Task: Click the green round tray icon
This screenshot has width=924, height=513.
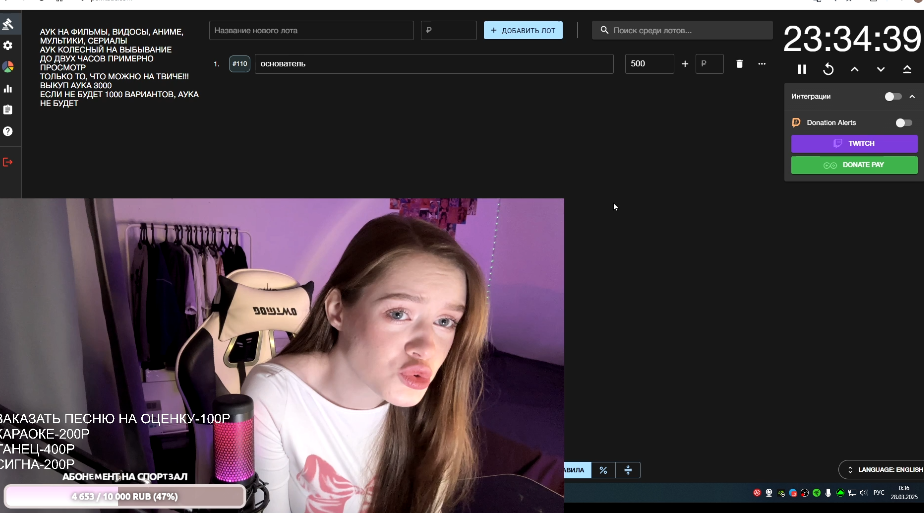Action: coord(817,492)
